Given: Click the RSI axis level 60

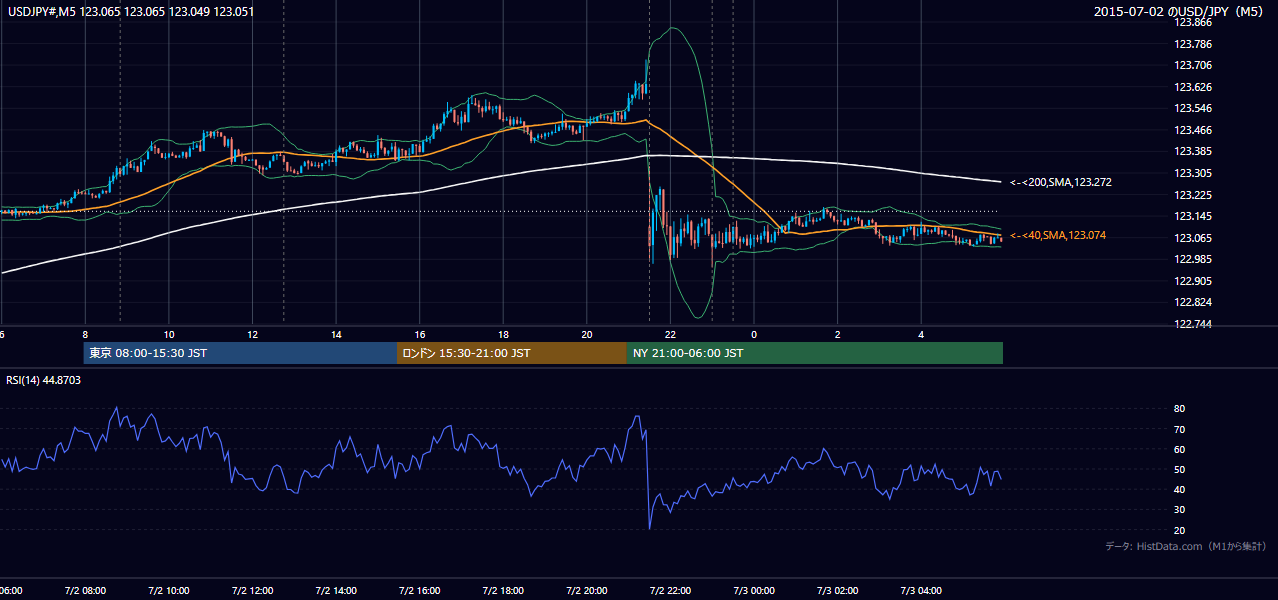Looking at the screenshot, I should point(1180,449).
